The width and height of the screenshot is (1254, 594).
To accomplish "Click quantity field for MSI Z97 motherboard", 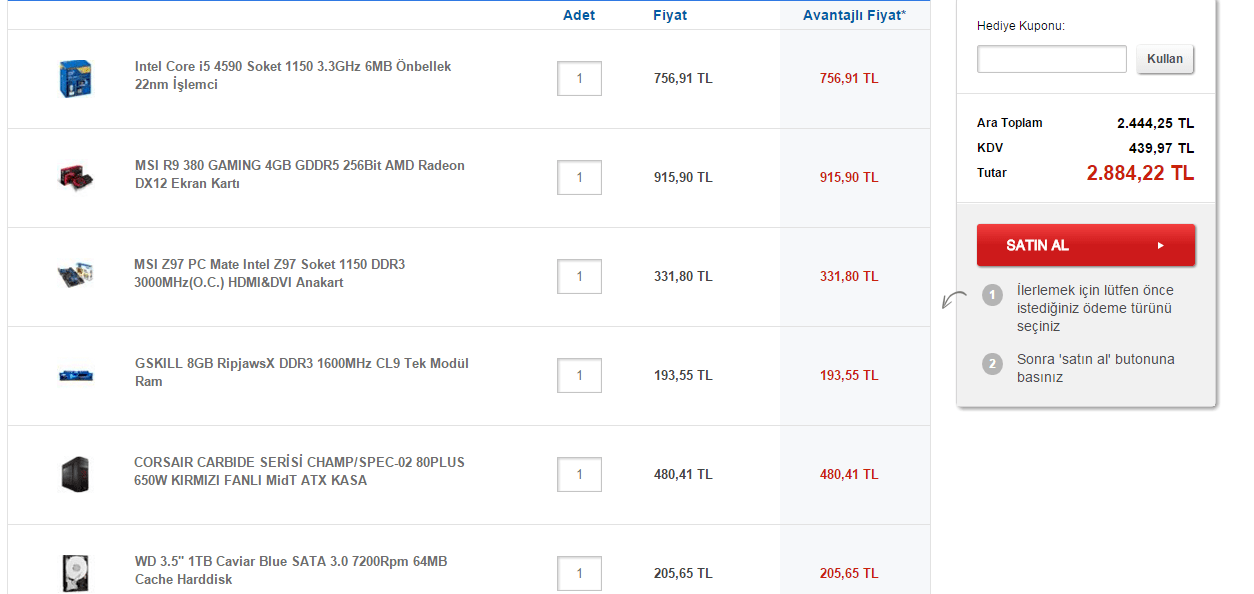I will pos(579,276).
